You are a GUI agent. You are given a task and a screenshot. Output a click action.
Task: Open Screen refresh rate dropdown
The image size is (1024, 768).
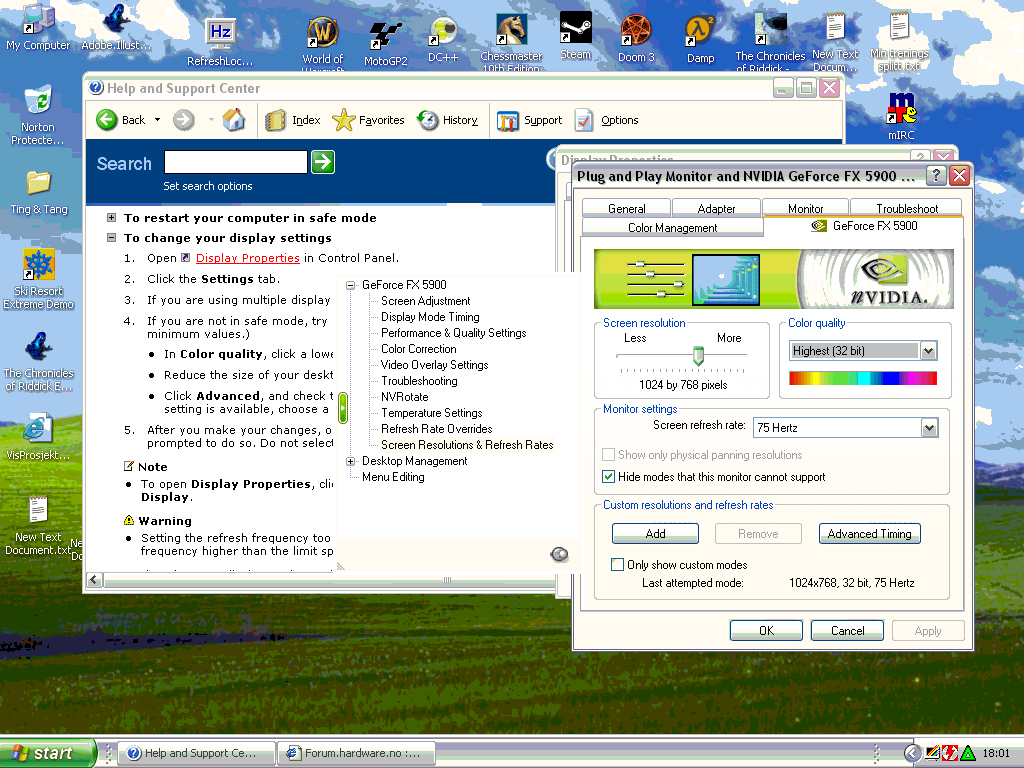coord(929,428)
